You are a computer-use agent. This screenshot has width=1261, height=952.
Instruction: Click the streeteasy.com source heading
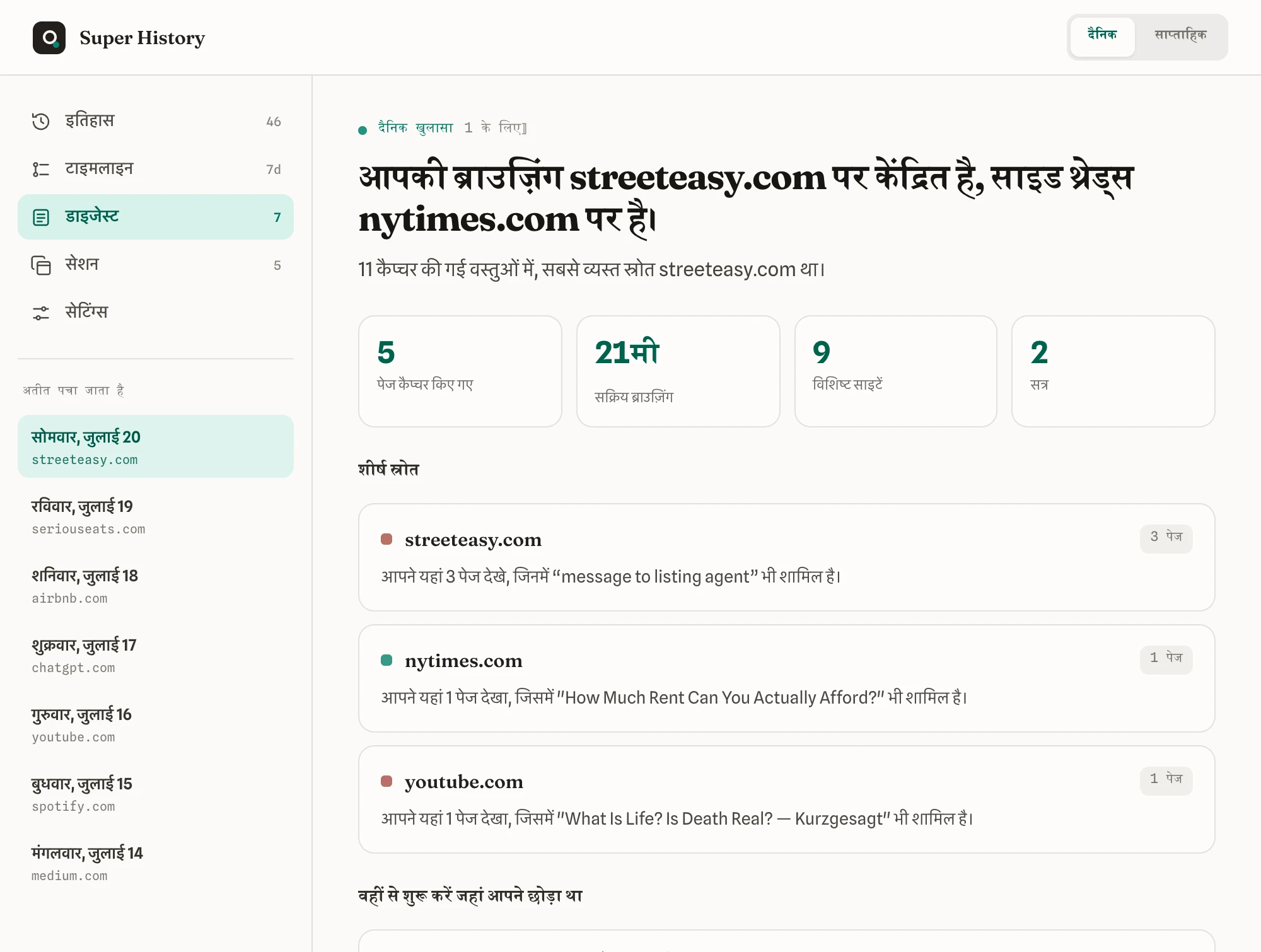point(473,540)
